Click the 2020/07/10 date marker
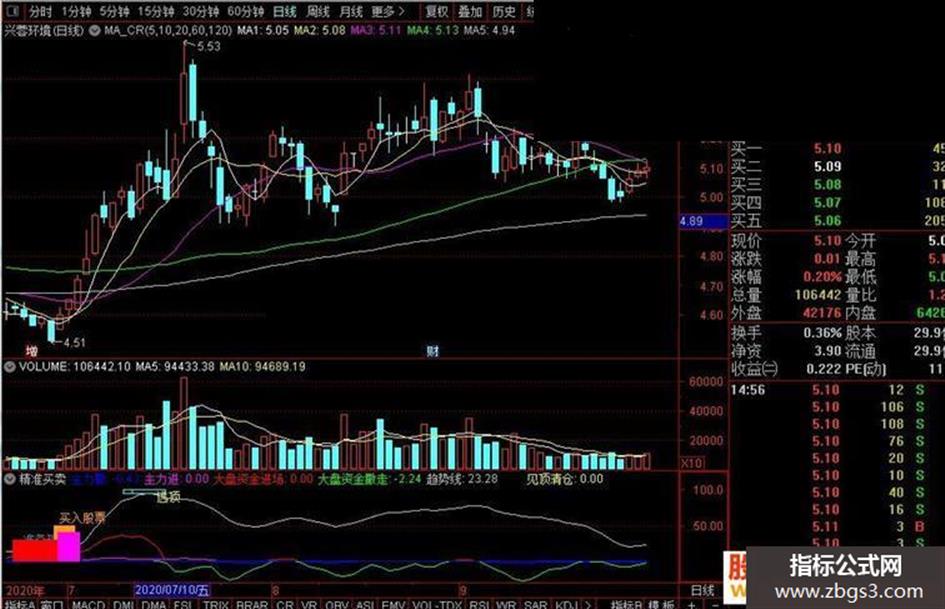 (x=172, y=590)
